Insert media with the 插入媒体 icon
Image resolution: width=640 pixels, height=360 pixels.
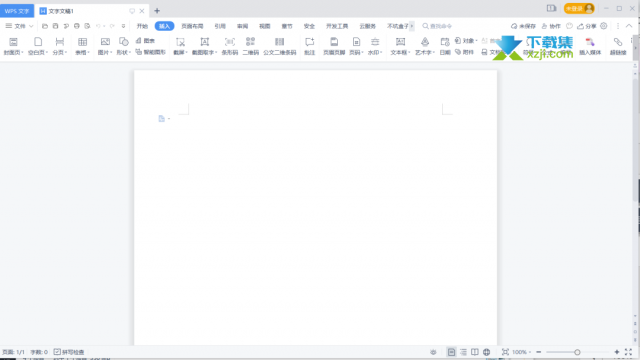[x=590, y=46]
